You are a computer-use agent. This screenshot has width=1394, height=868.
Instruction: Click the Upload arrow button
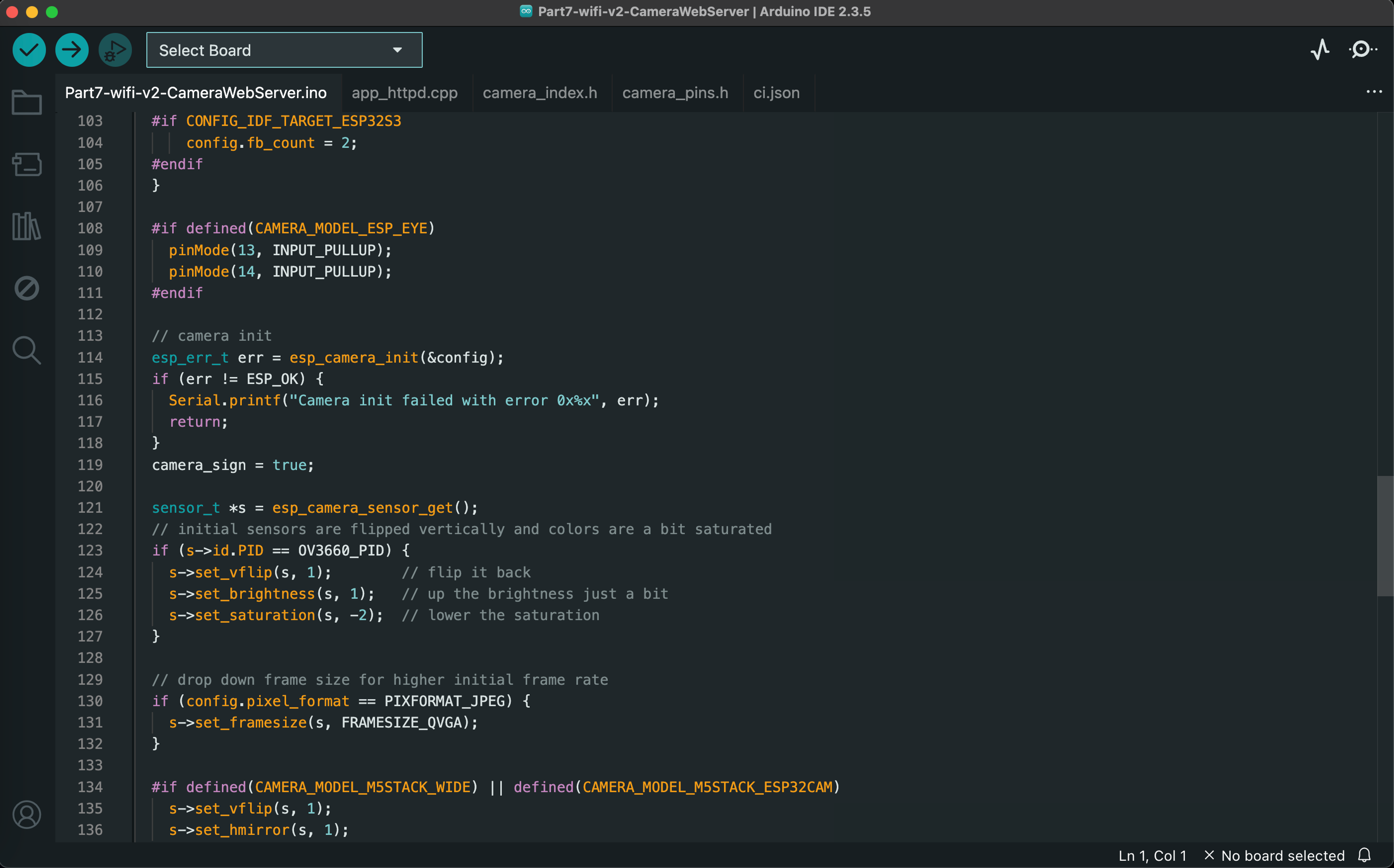pyautogui.click(x=72, y=50)
